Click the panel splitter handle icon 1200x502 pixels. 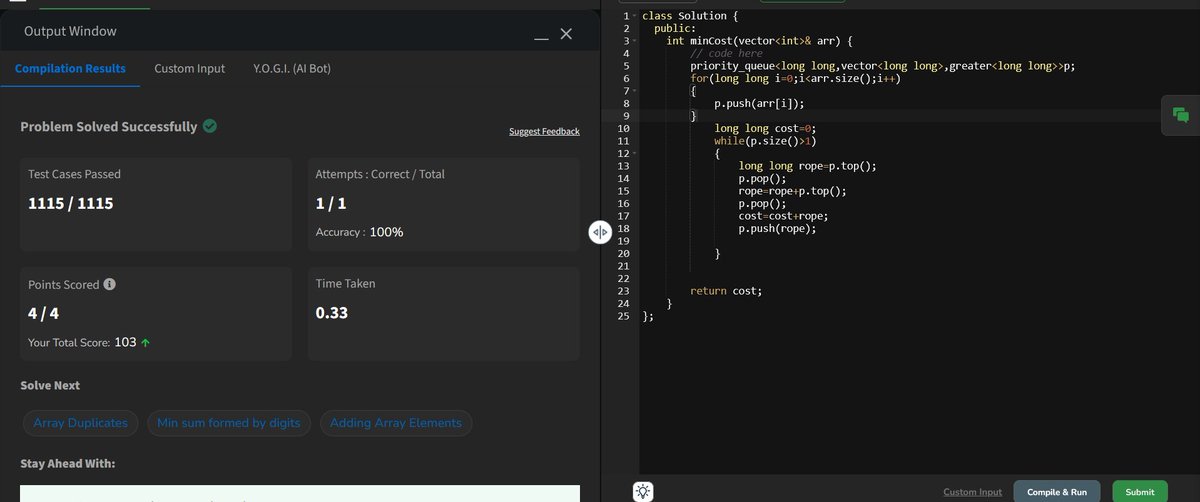point(600,232)
